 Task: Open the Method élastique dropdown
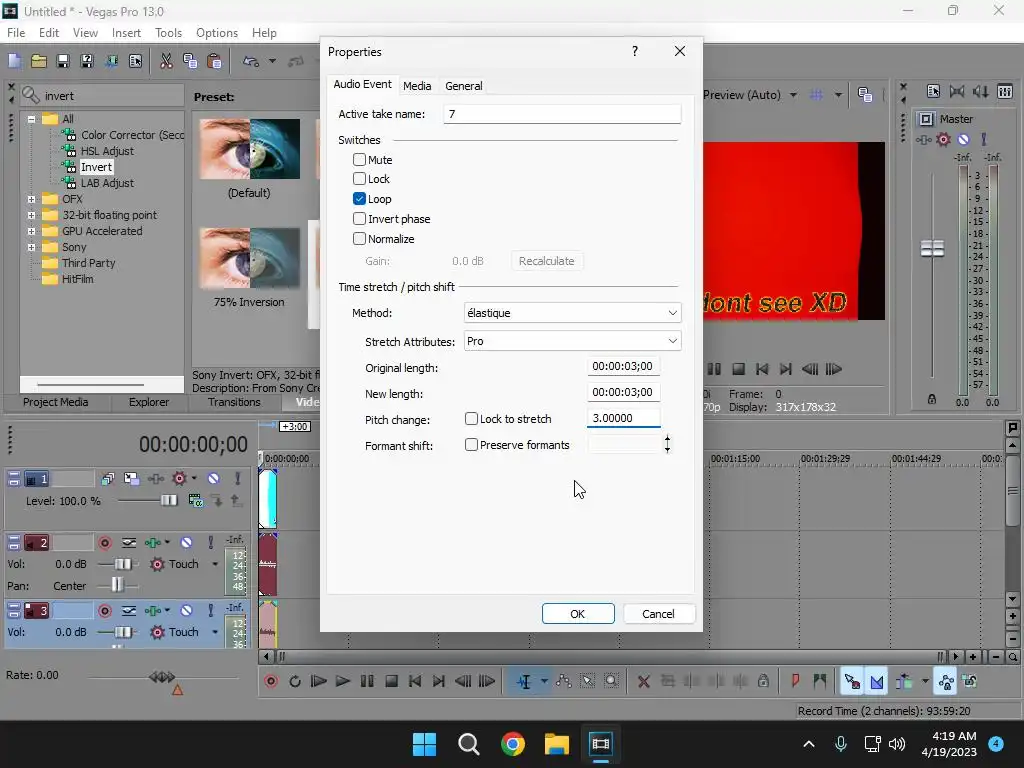572,313
